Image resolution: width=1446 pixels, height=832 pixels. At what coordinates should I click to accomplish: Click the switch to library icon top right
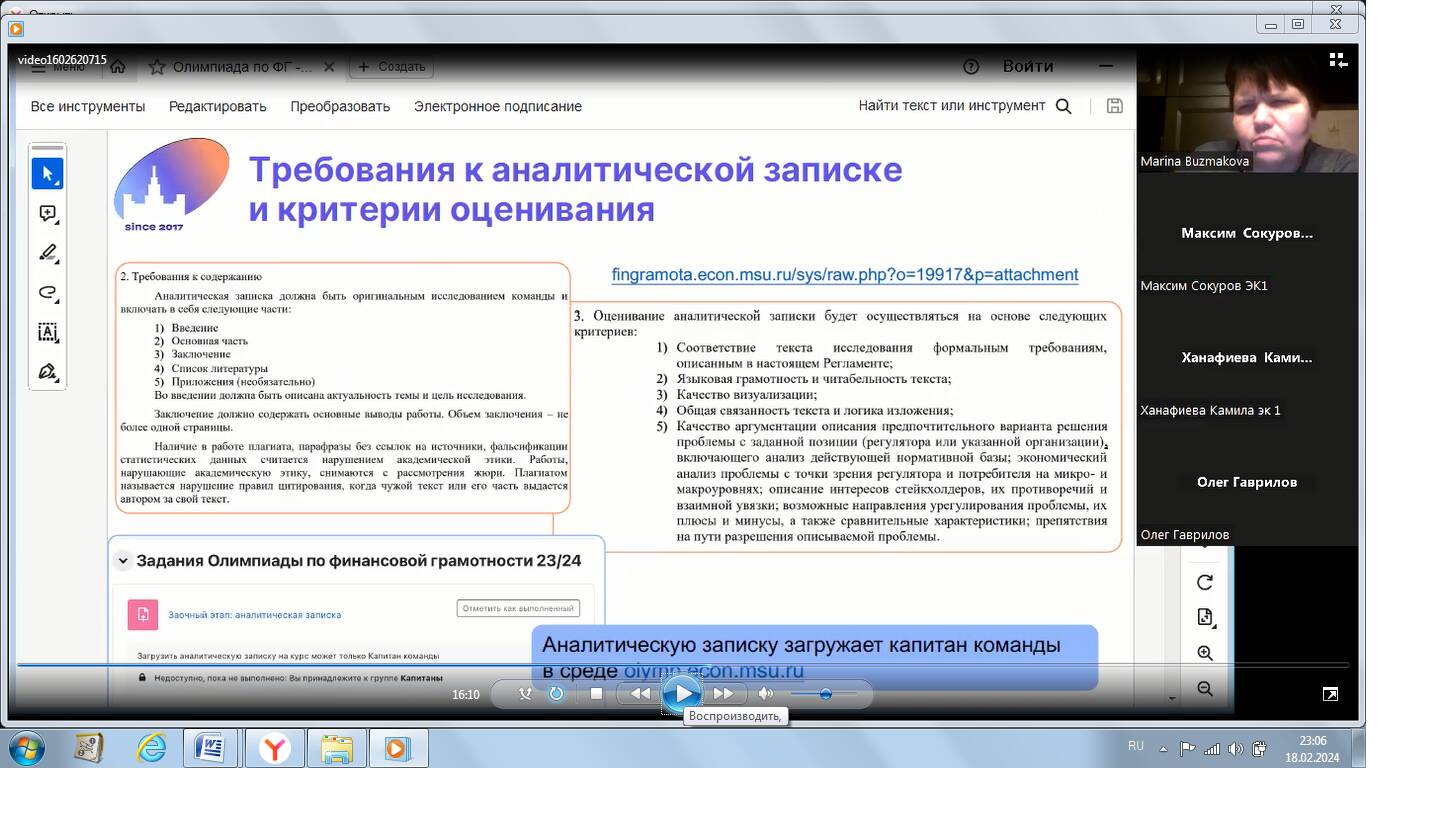[x=1338, y=60]
